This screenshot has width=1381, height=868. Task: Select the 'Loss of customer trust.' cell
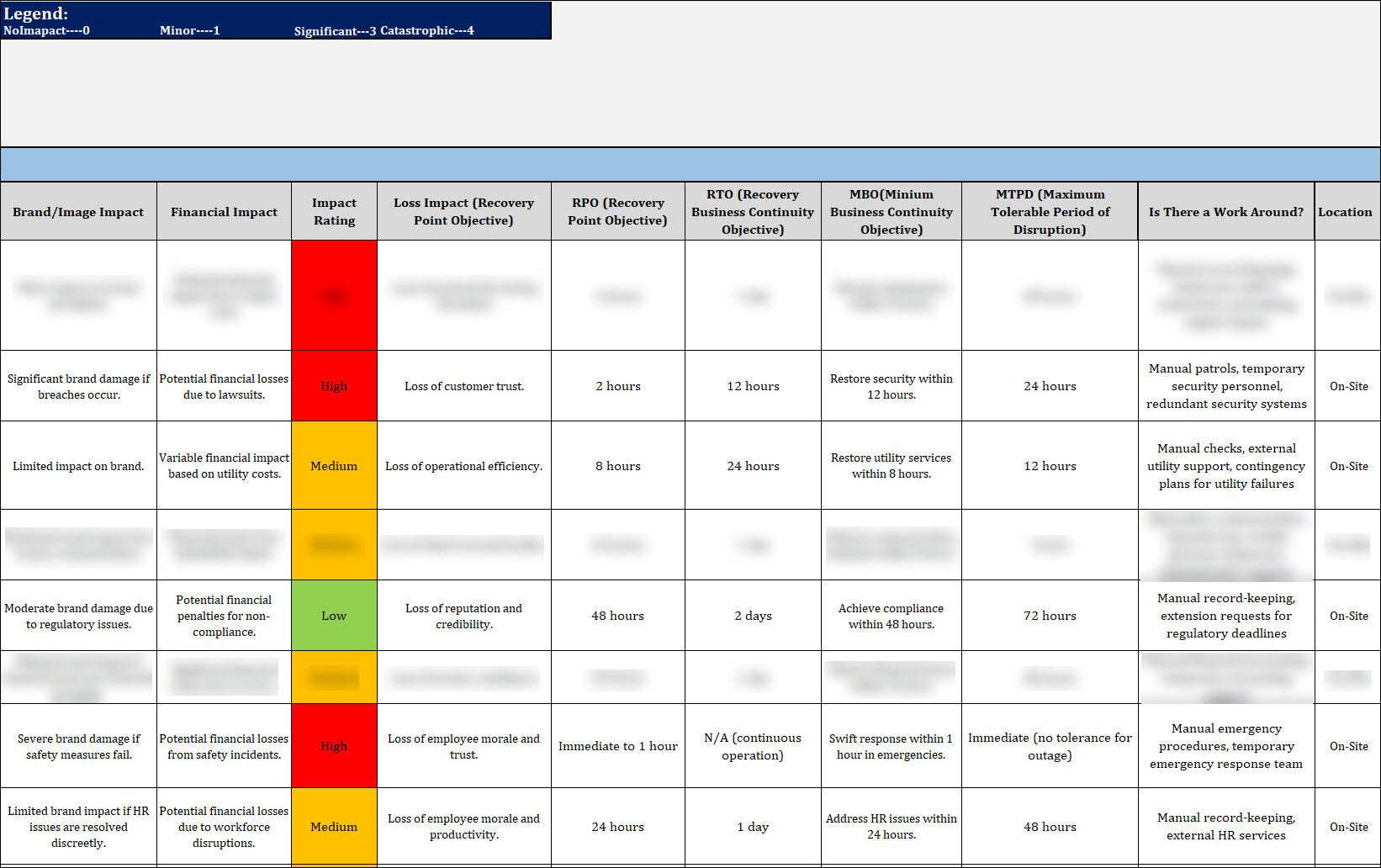[x=463, y=386]
